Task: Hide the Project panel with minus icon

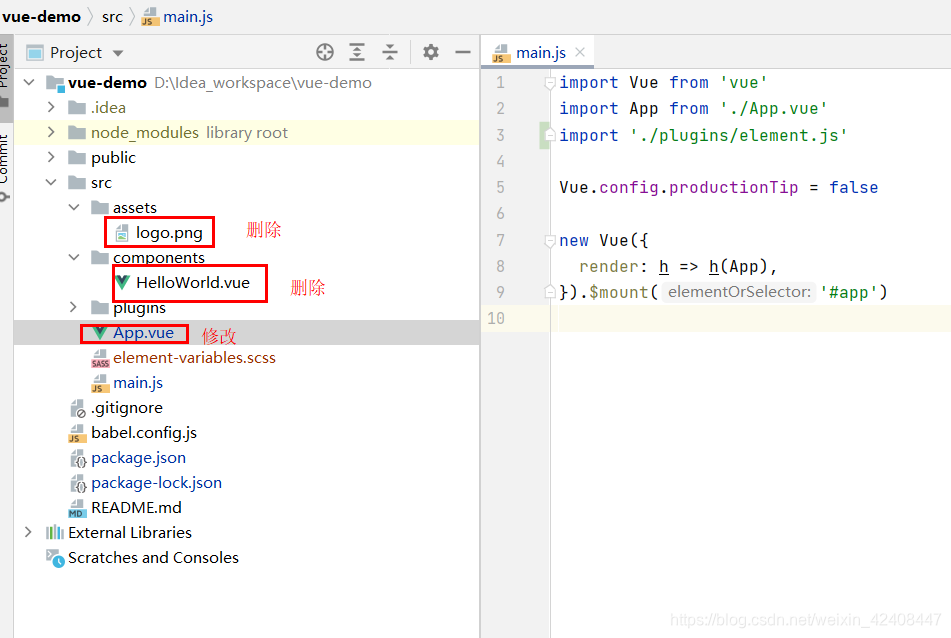Action: coord(463,52)
